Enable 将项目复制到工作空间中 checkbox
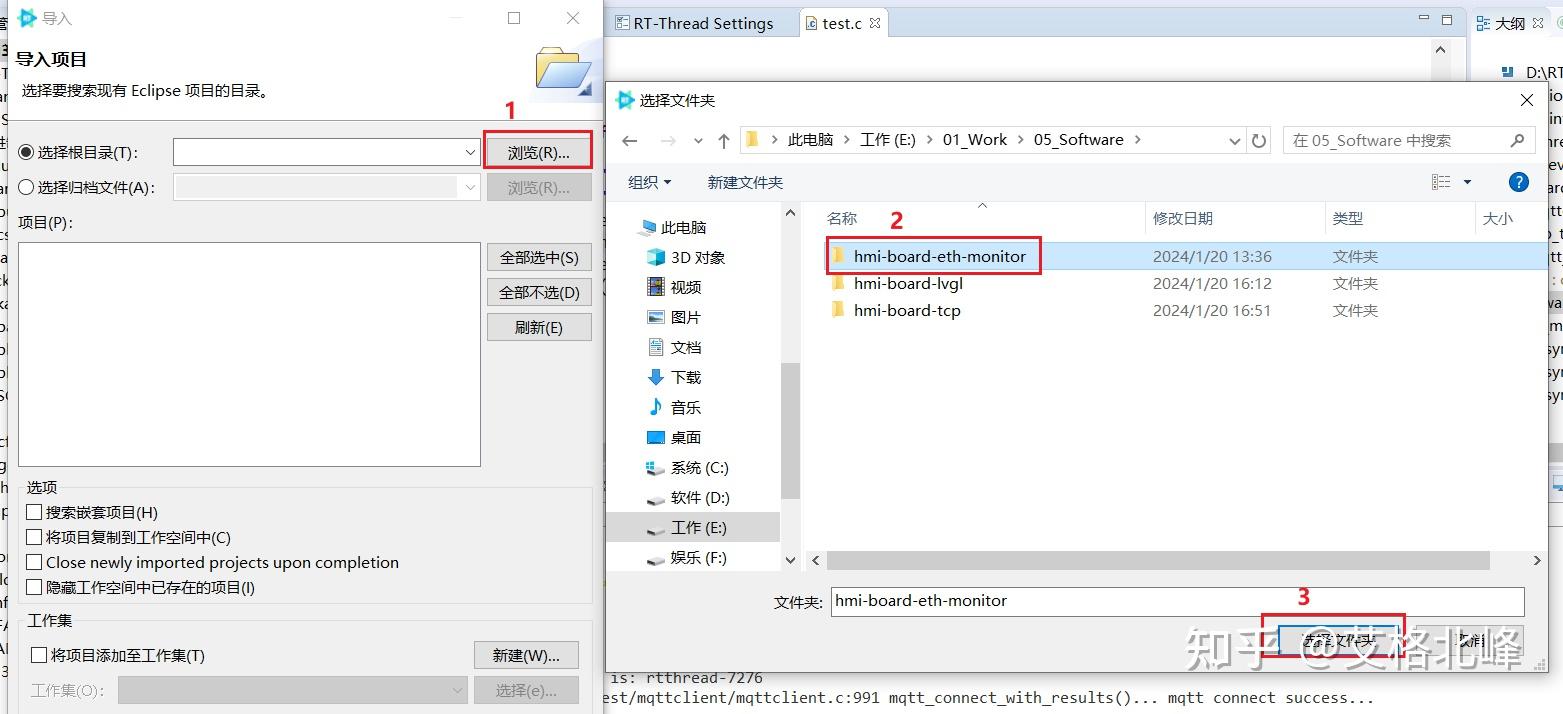 coord(34,537)
